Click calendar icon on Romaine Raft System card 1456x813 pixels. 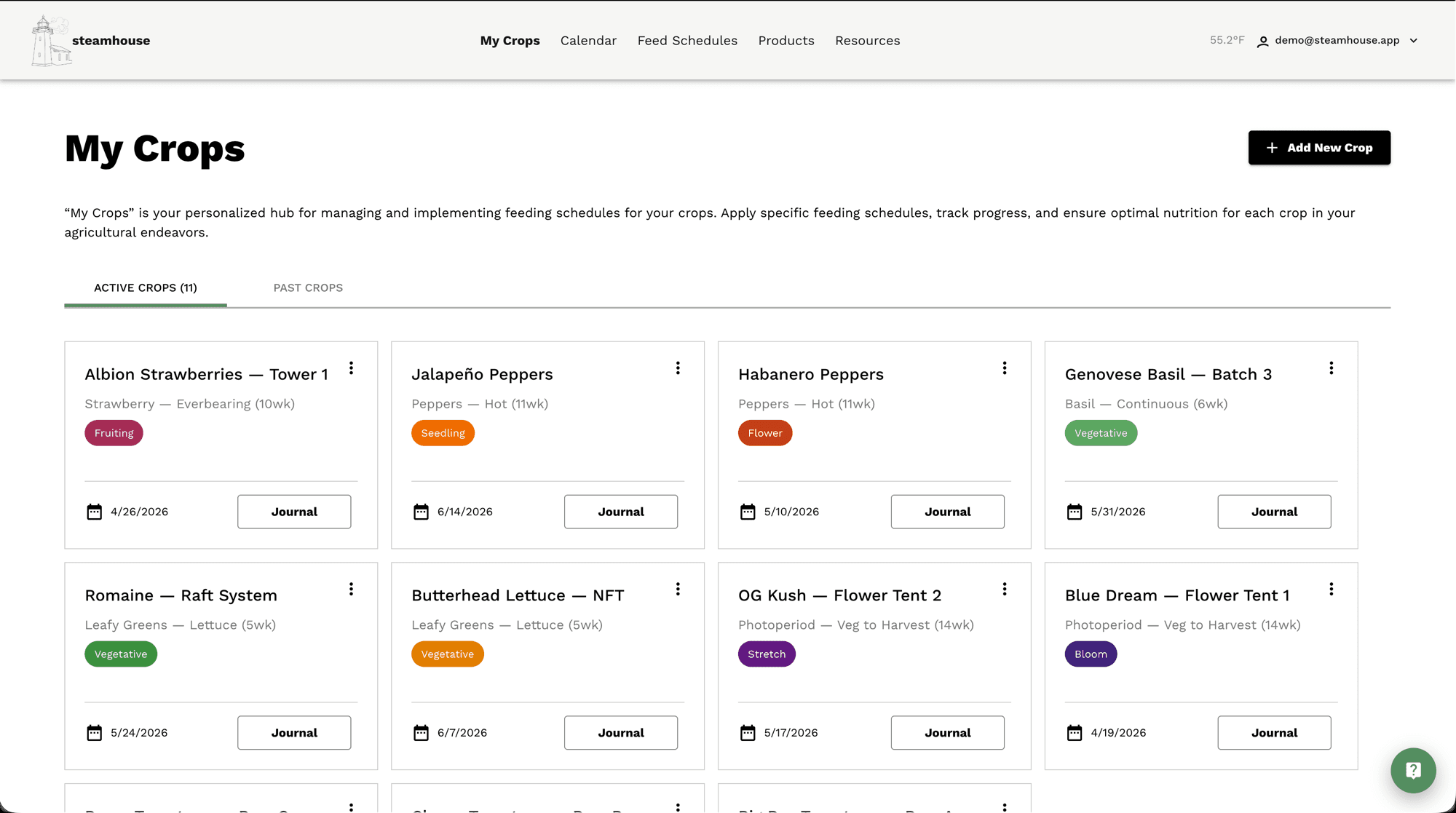click(95, 733)
